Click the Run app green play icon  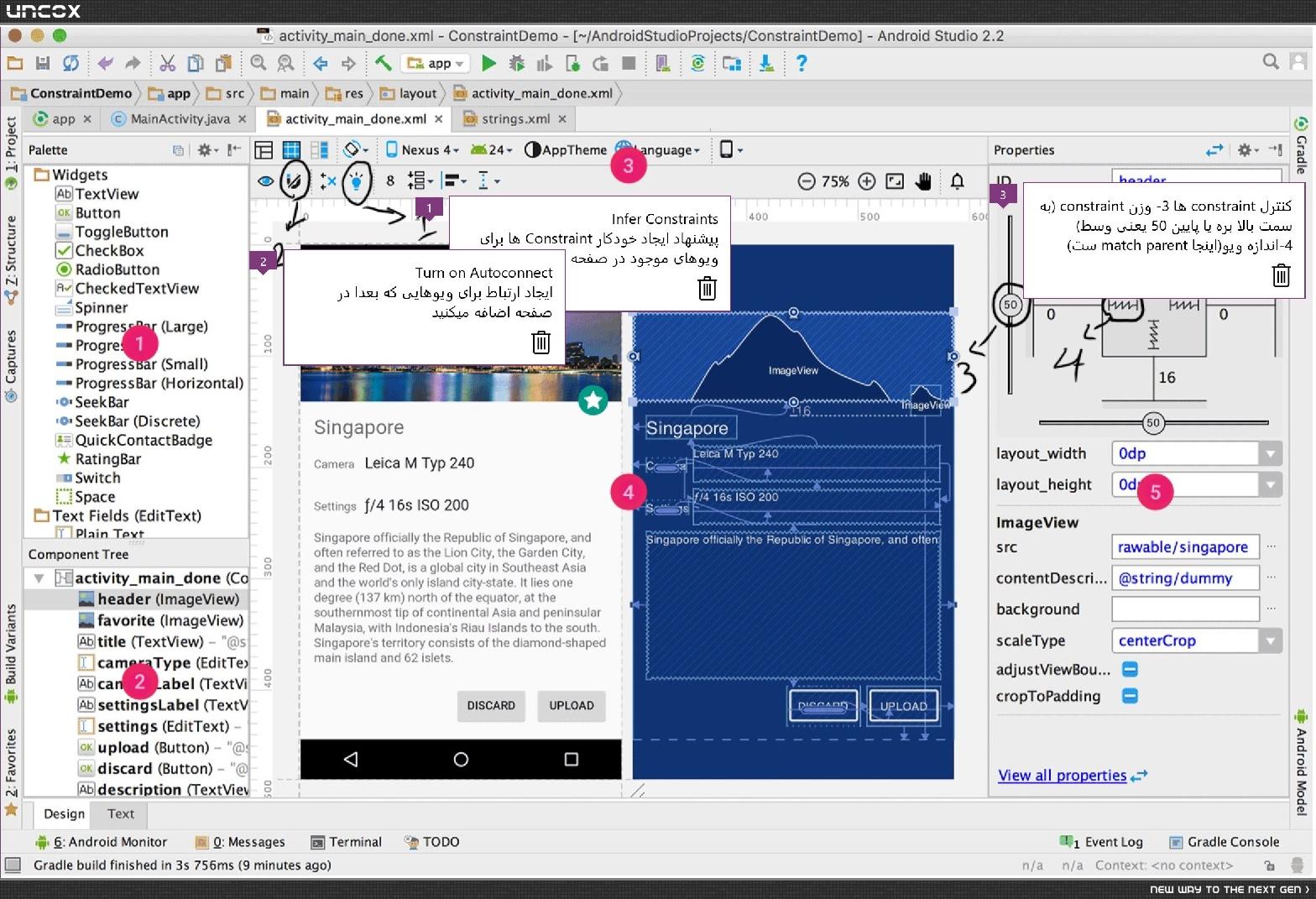(x=489, y=63)
